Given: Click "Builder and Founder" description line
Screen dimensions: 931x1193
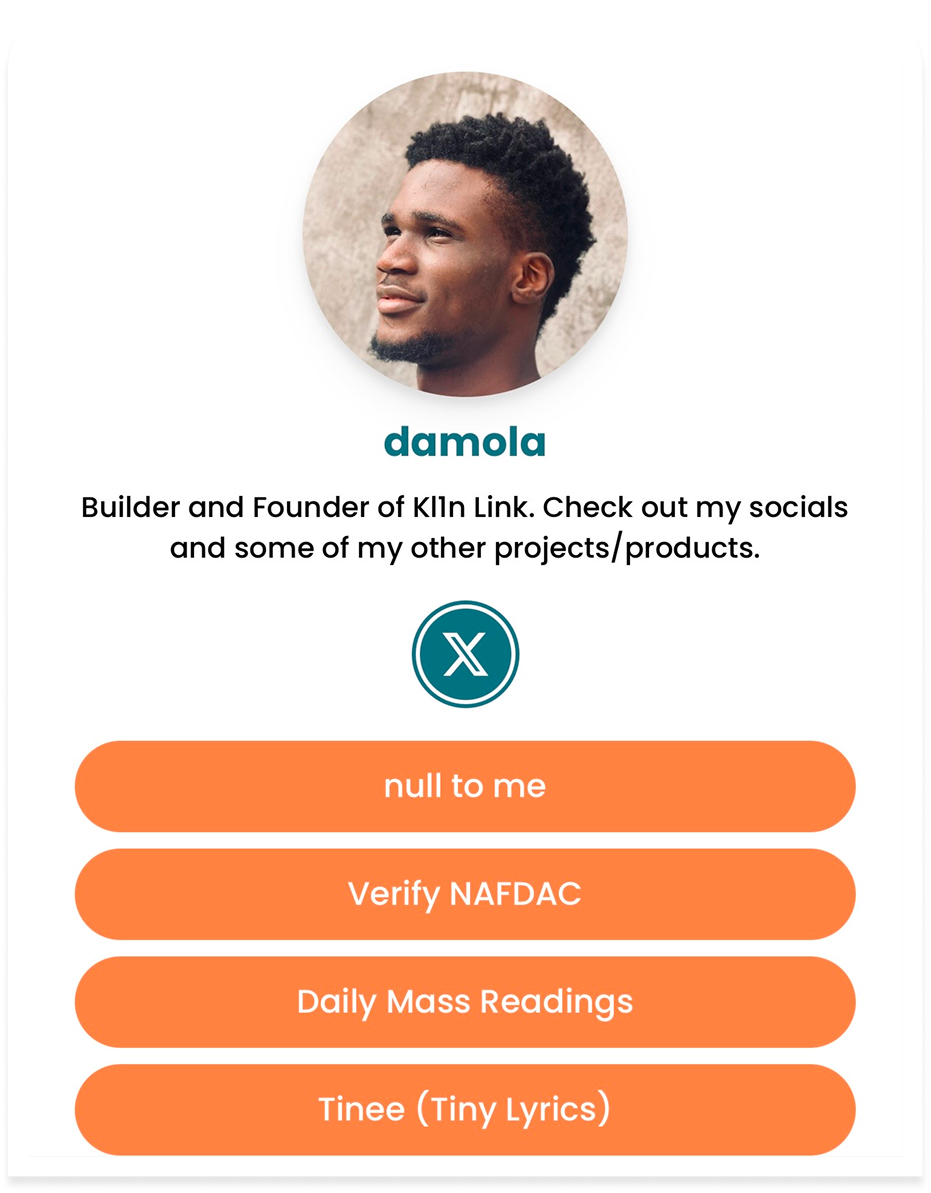Looking at the screenshot, I should point(465,507).
